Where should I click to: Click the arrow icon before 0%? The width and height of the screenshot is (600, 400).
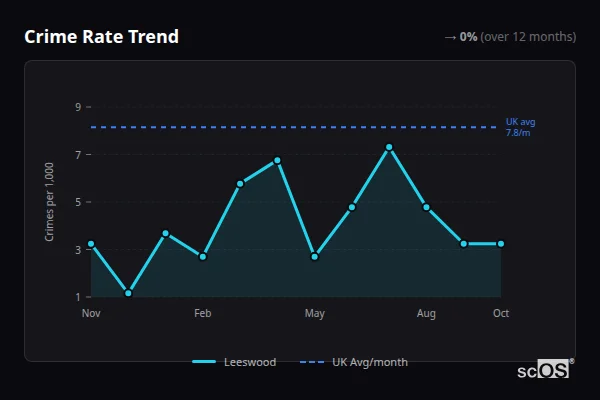tap(450, 38)
